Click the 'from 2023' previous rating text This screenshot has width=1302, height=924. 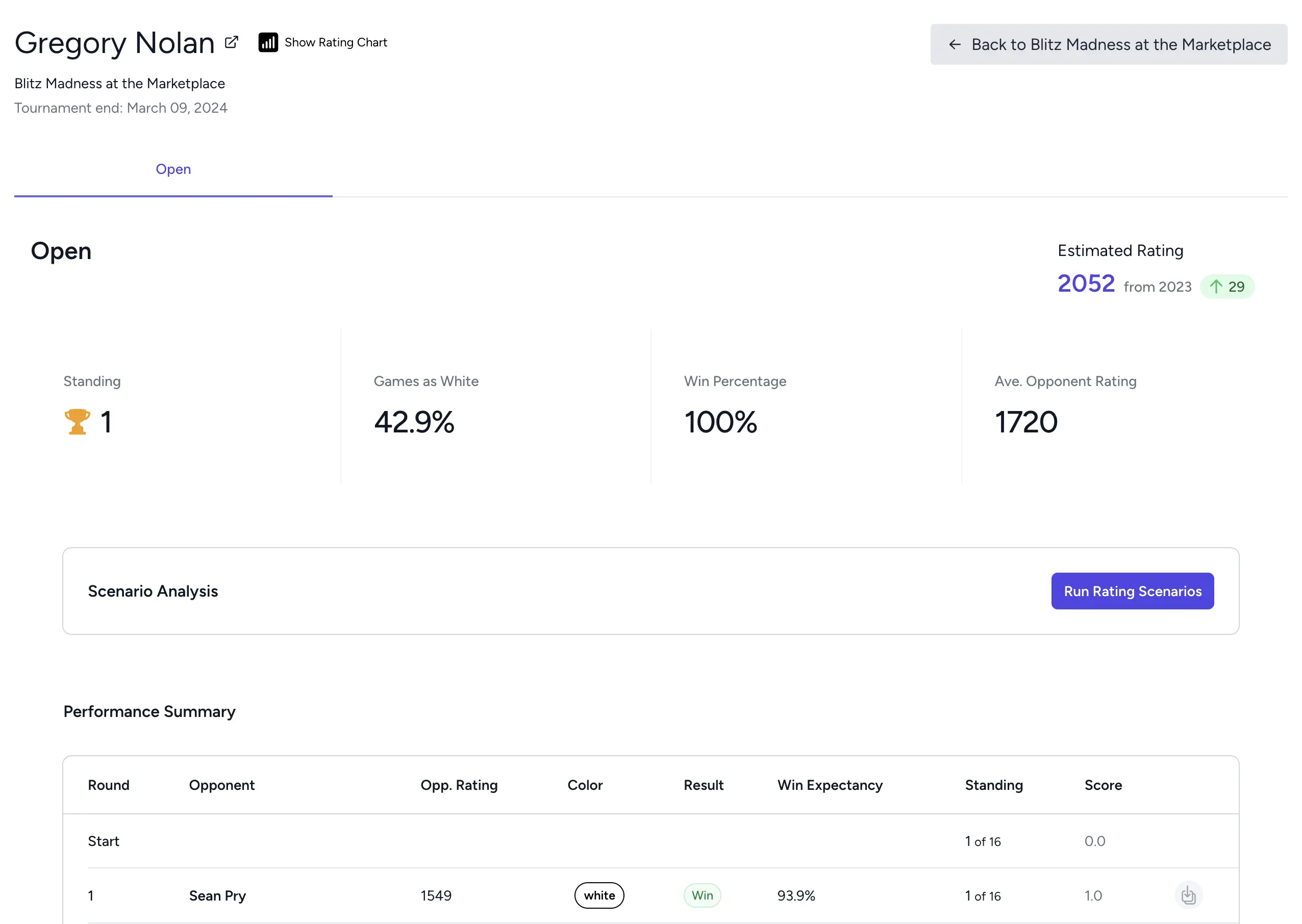tap(1157, 287)
